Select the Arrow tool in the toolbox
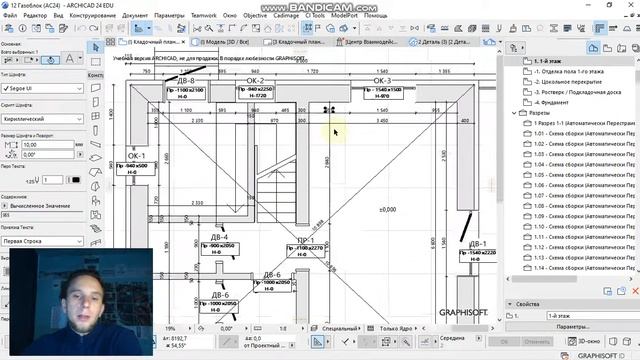This screenshot has height=360, width=640. [x=96, y=47]
